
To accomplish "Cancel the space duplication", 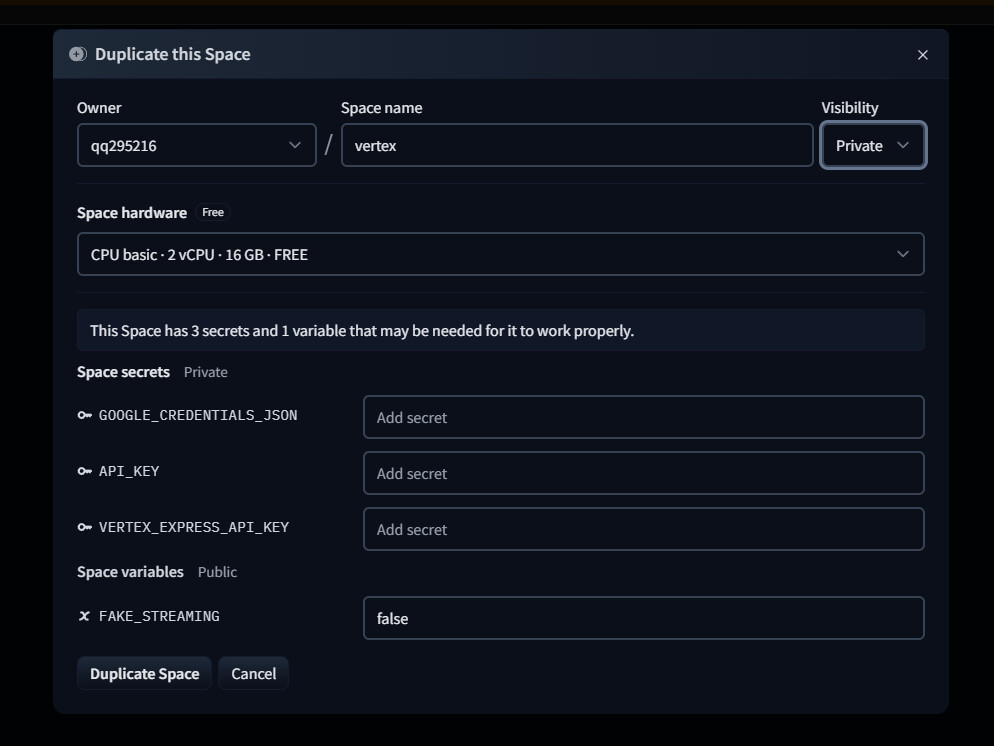I will [253, 673].
